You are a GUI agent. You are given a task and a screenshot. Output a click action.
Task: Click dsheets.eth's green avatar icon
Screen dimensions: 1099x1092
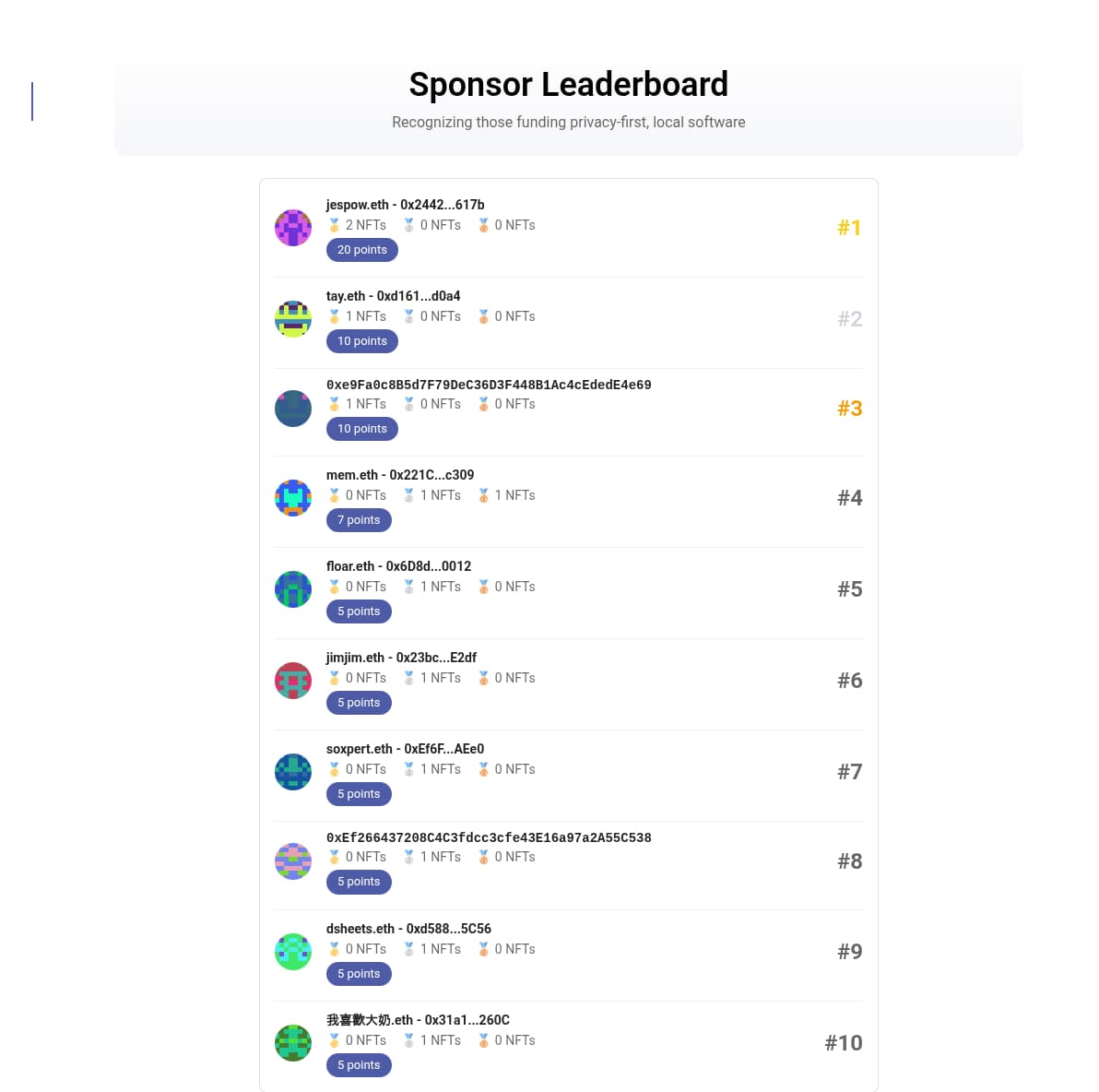pos(293,952)
